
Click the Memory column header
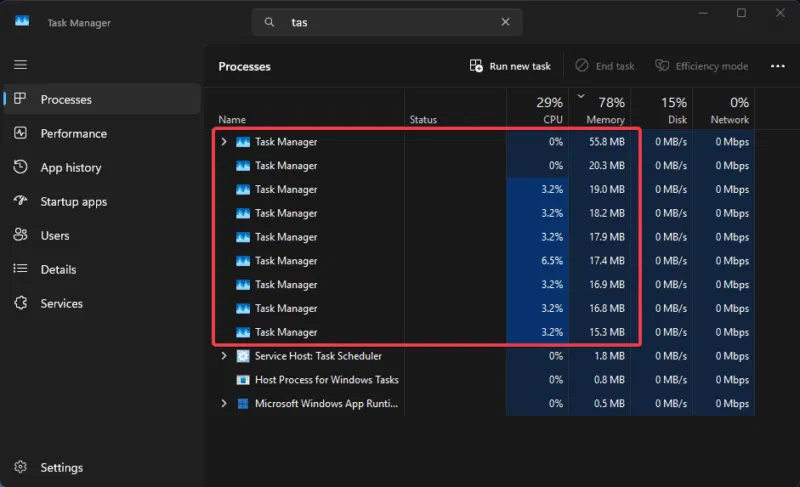[601, 109]
